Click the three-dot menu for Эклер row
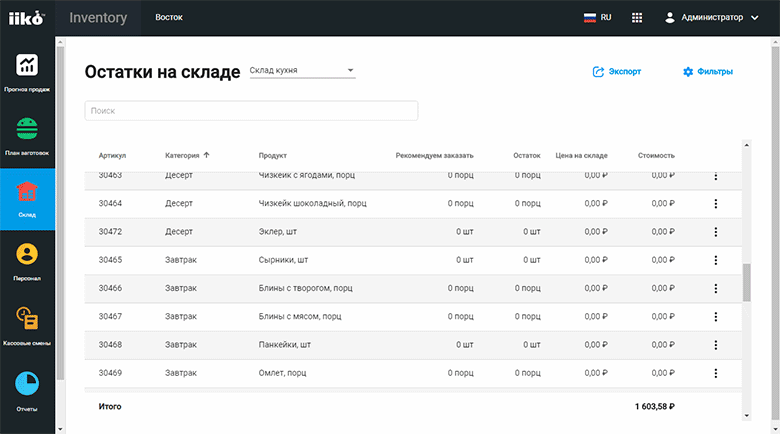 tap(716, 232)
